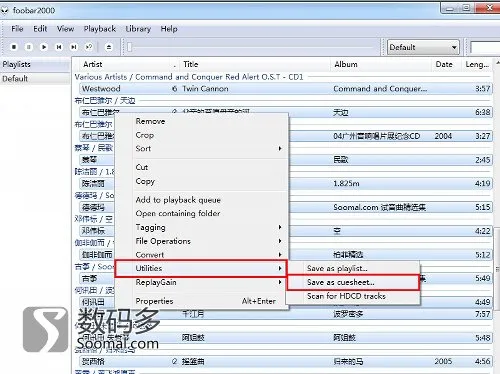500x374 pixels.
Task: Select Open containing folder
Action: pyautogui.click(x=201, y=213)
